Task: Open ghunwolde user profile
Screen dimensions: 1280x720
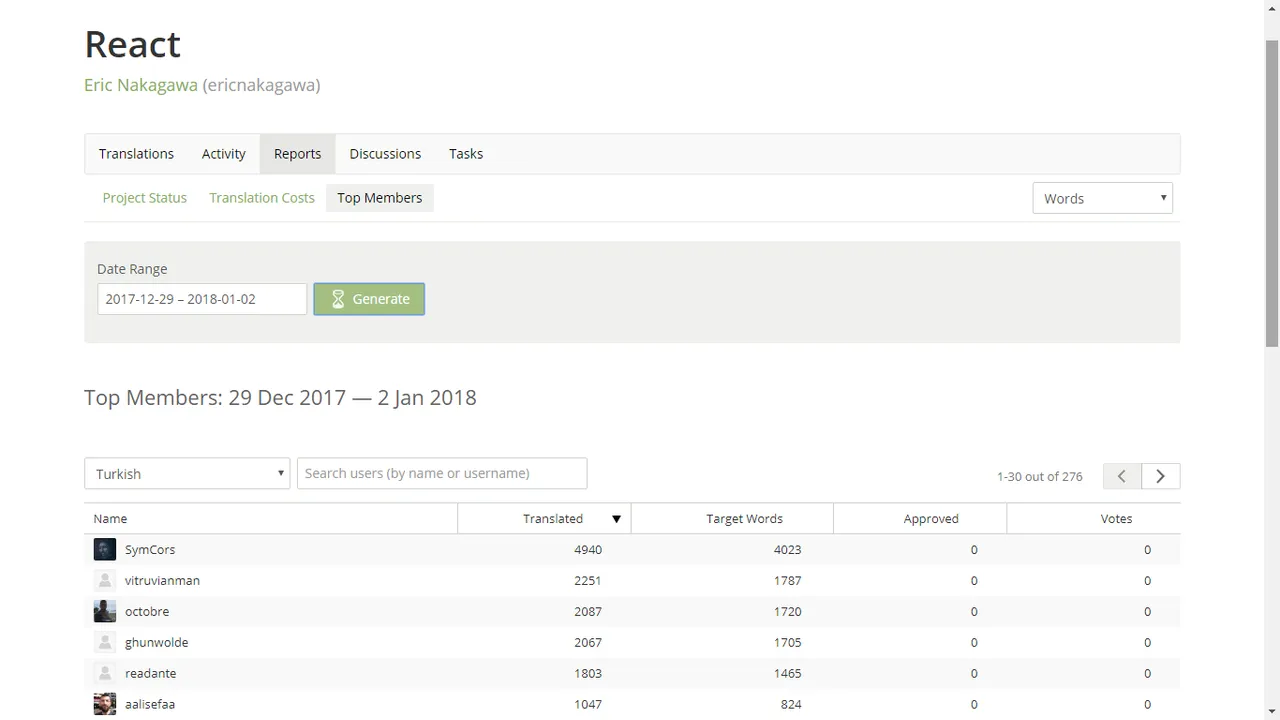Action: point(156,642)
